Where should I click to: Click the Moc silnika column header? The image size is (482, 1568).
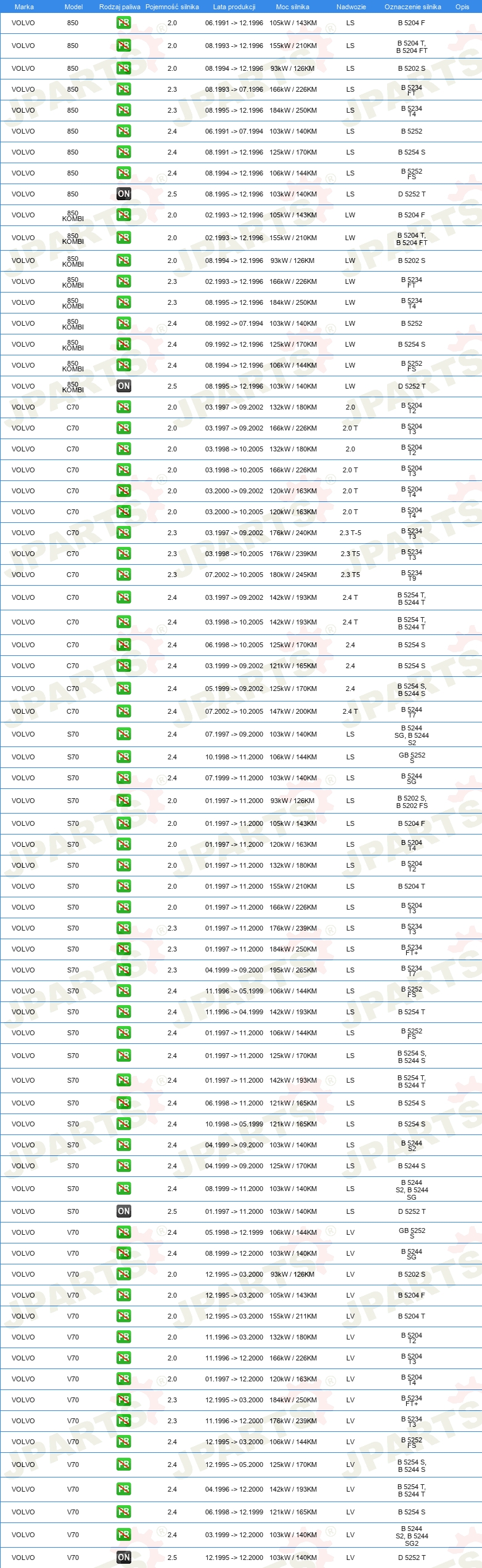(293, 7)
